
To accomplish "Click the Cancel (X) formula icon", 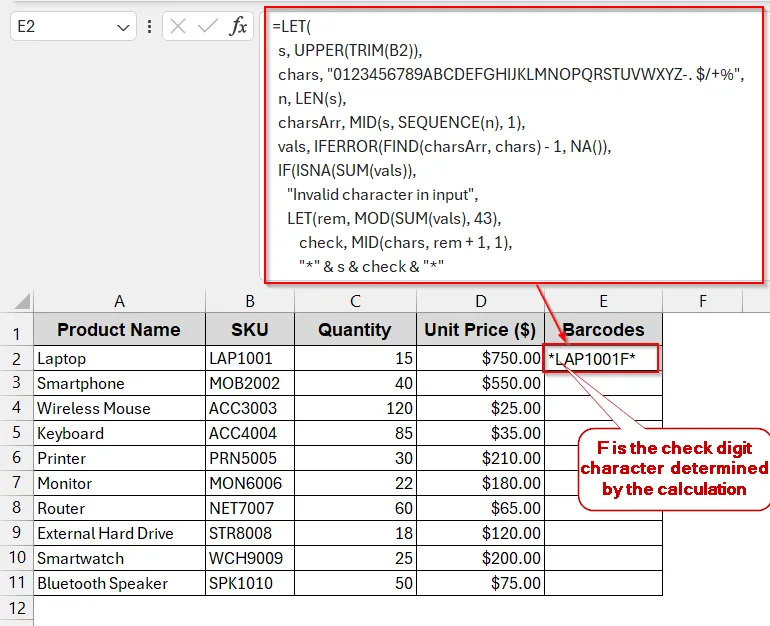I will pyautogui.click(x=178, y=26).
